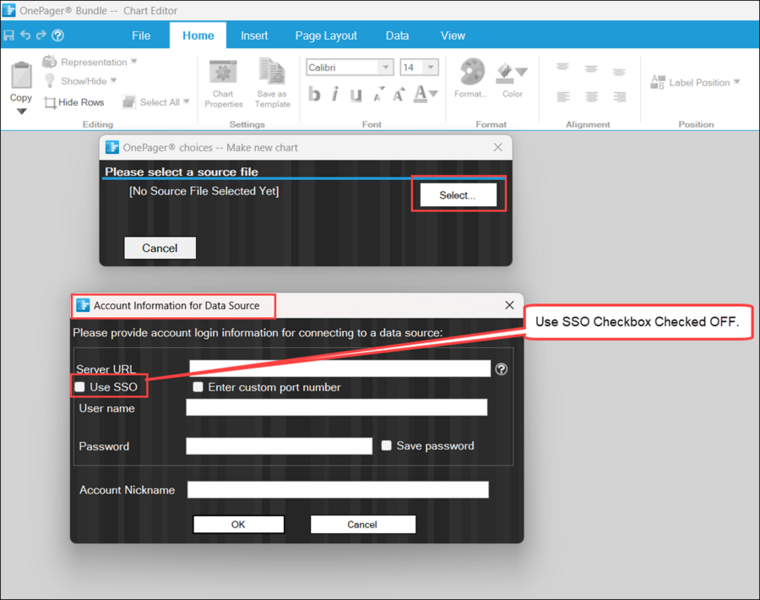Switch to the Data tab
The height and width of the screenshot is (600, 760).
click(397, 36)
